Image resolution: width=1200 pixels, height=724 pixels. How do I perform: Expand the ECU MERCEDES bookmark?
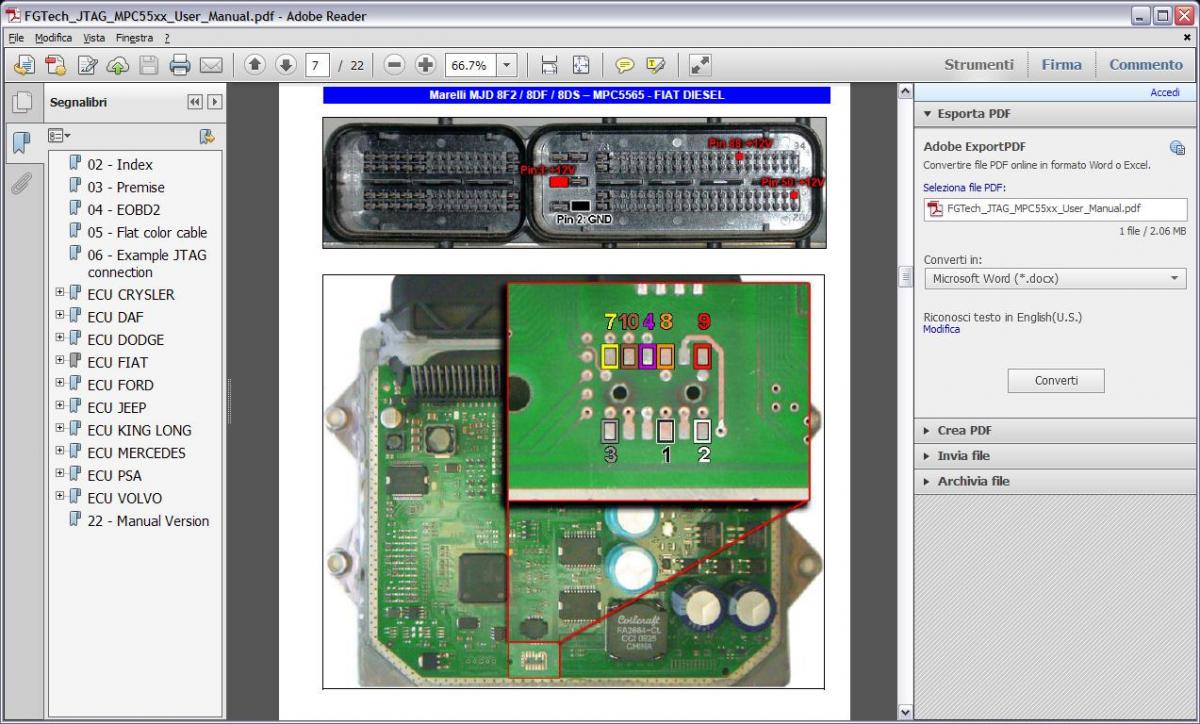pyautogui.click(x=60, y=451)
